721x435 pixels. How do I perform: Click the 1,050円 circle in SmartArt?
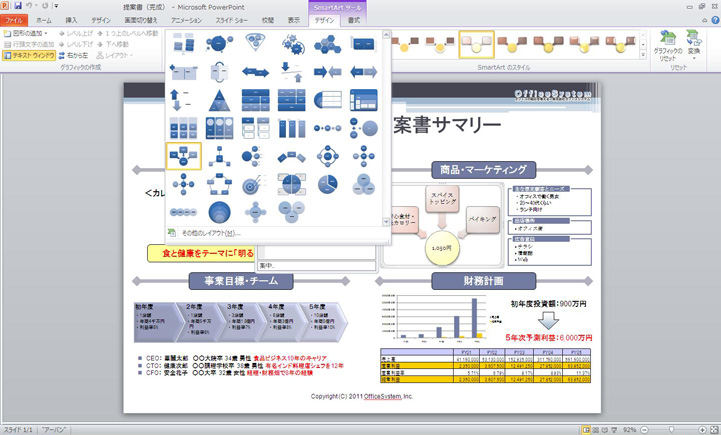442,248
